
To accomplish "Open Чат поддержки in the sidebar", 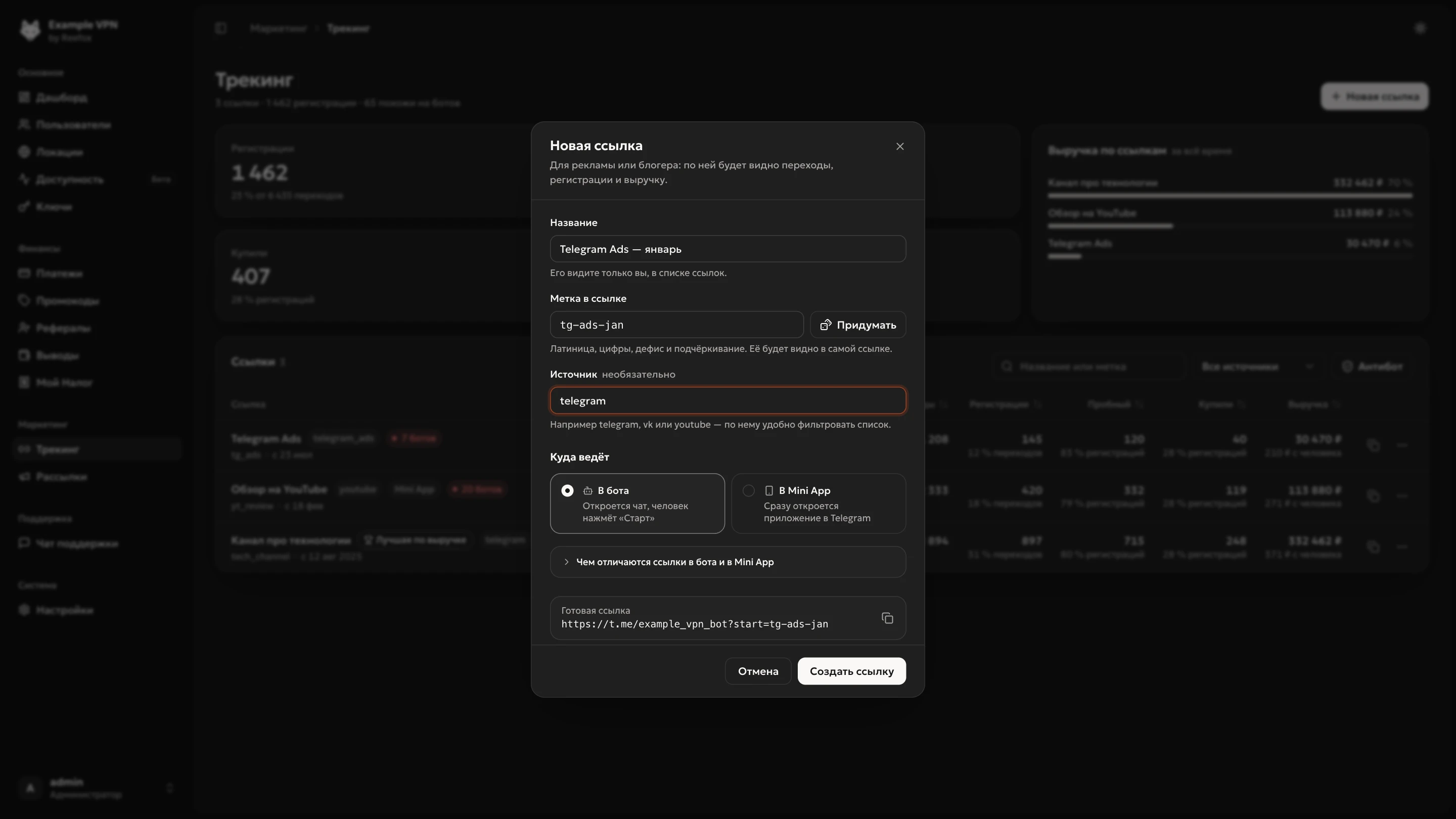I will 96,544.
